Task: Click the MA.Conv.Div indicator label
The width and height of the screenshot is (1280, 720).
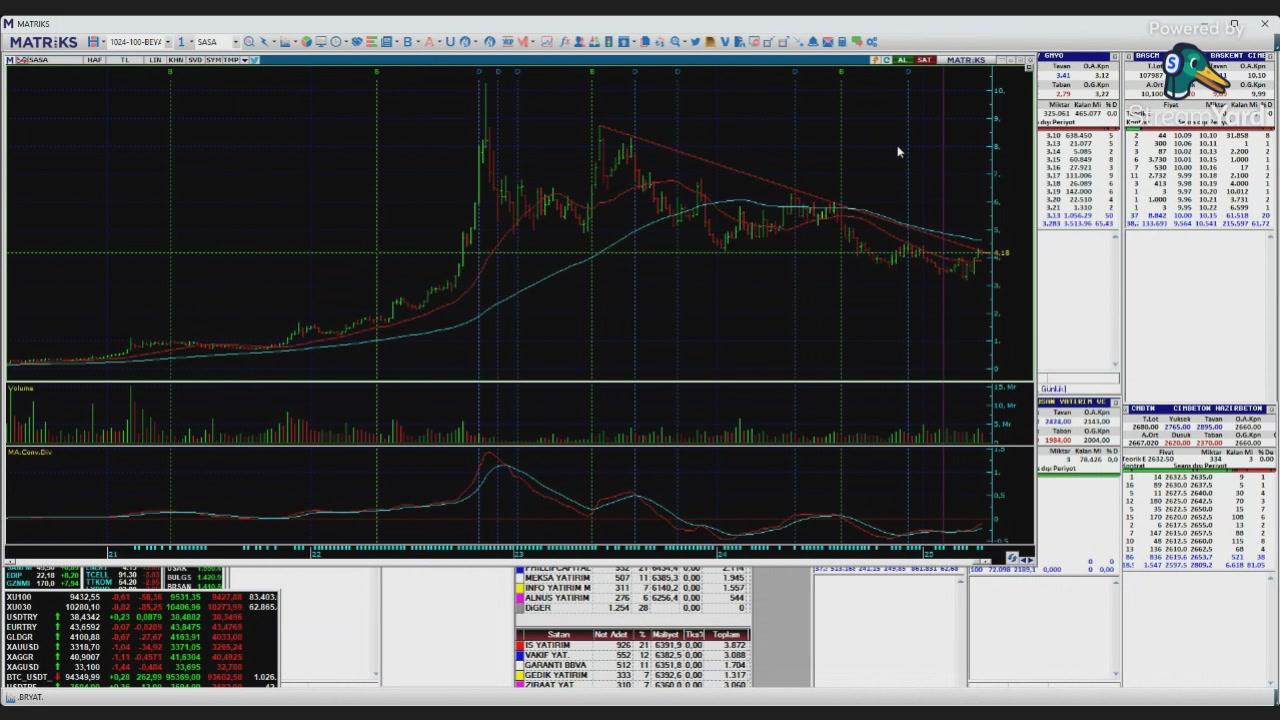Action: tap(30, 452)
